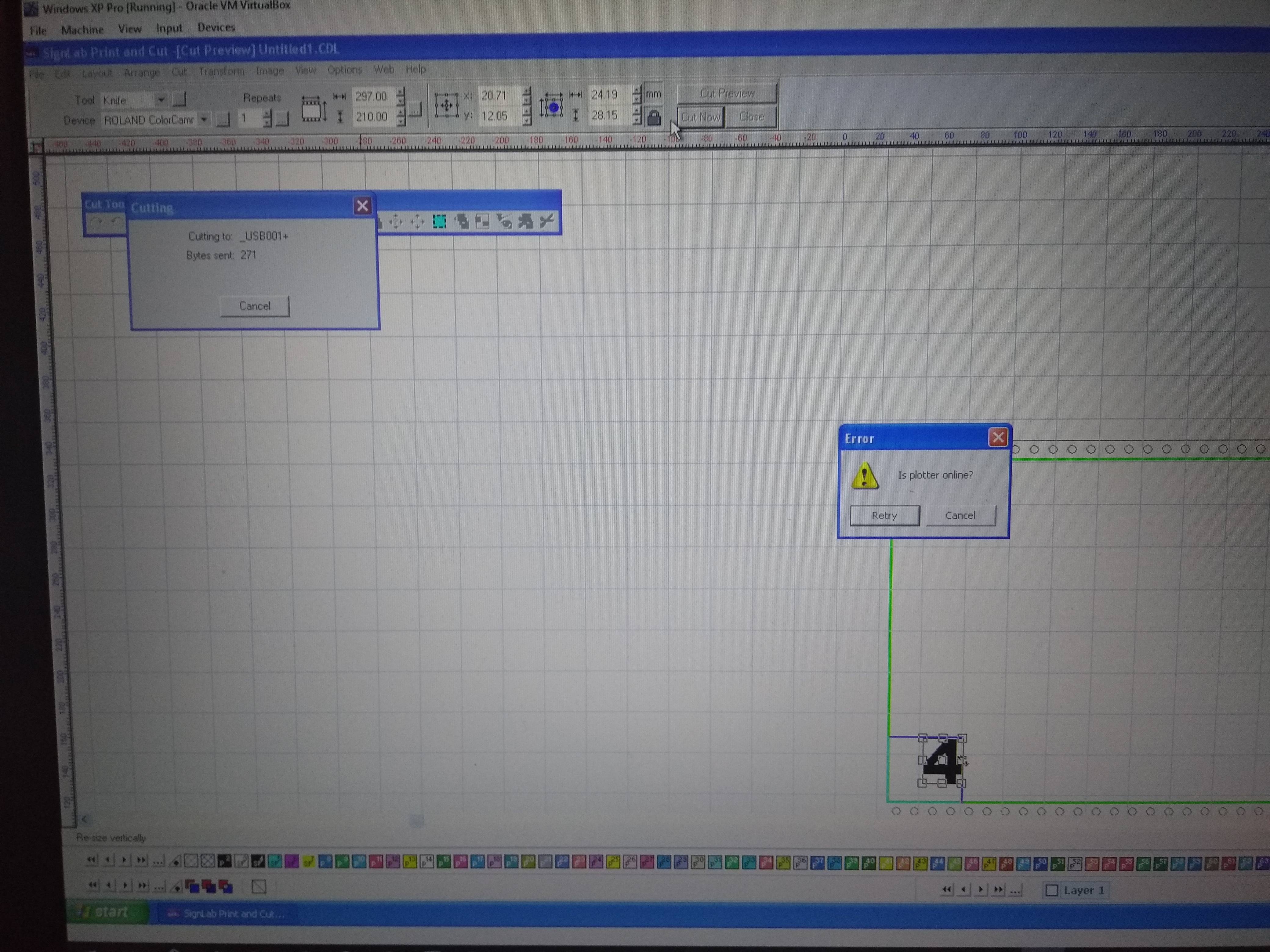1270x952 pixels.
Task: Open the VirtualBox File menu
Action: (x=38, y=31)
